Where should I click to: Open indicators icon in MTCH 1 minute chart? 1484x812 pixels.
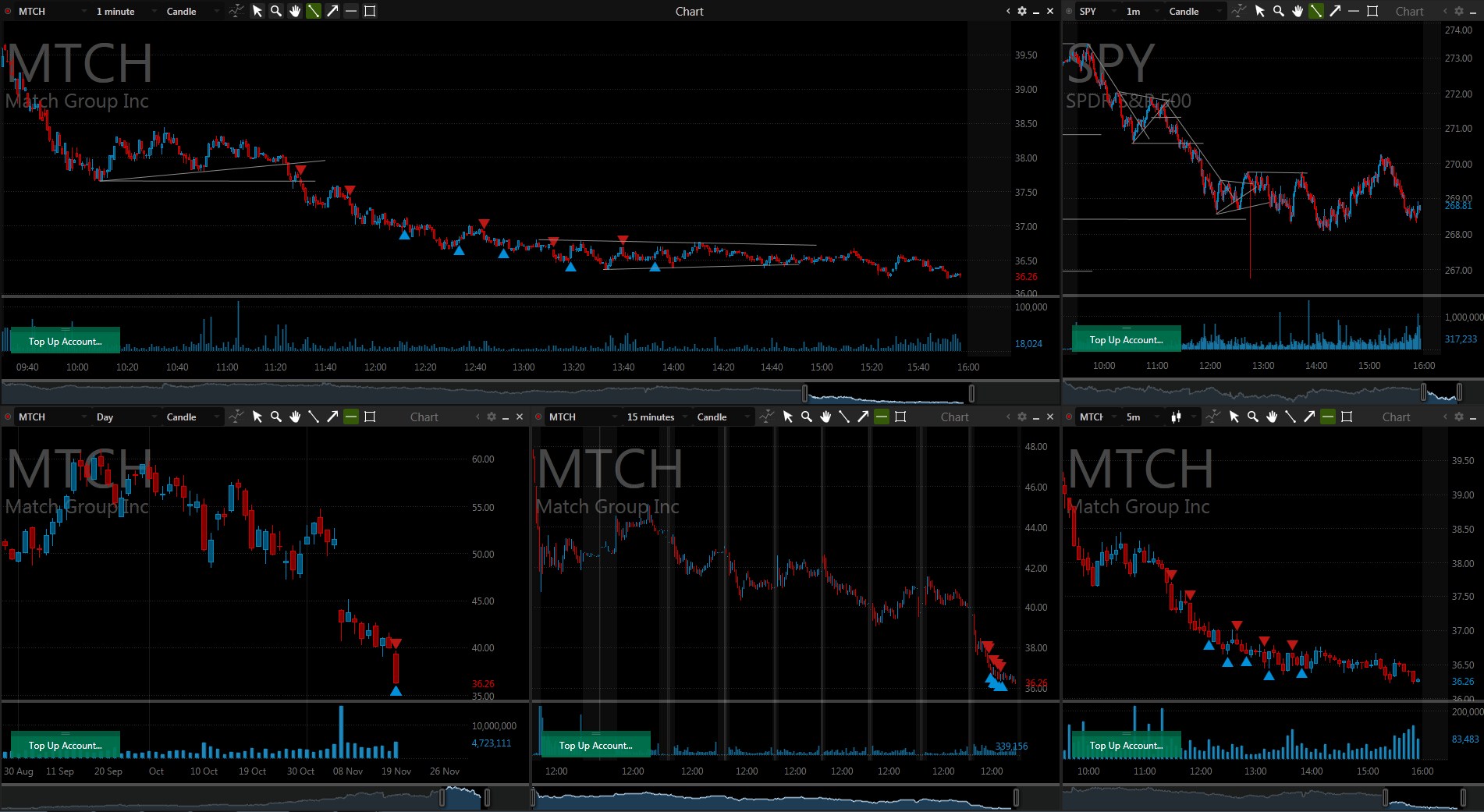pyautogui.click(x=236, y=11)
